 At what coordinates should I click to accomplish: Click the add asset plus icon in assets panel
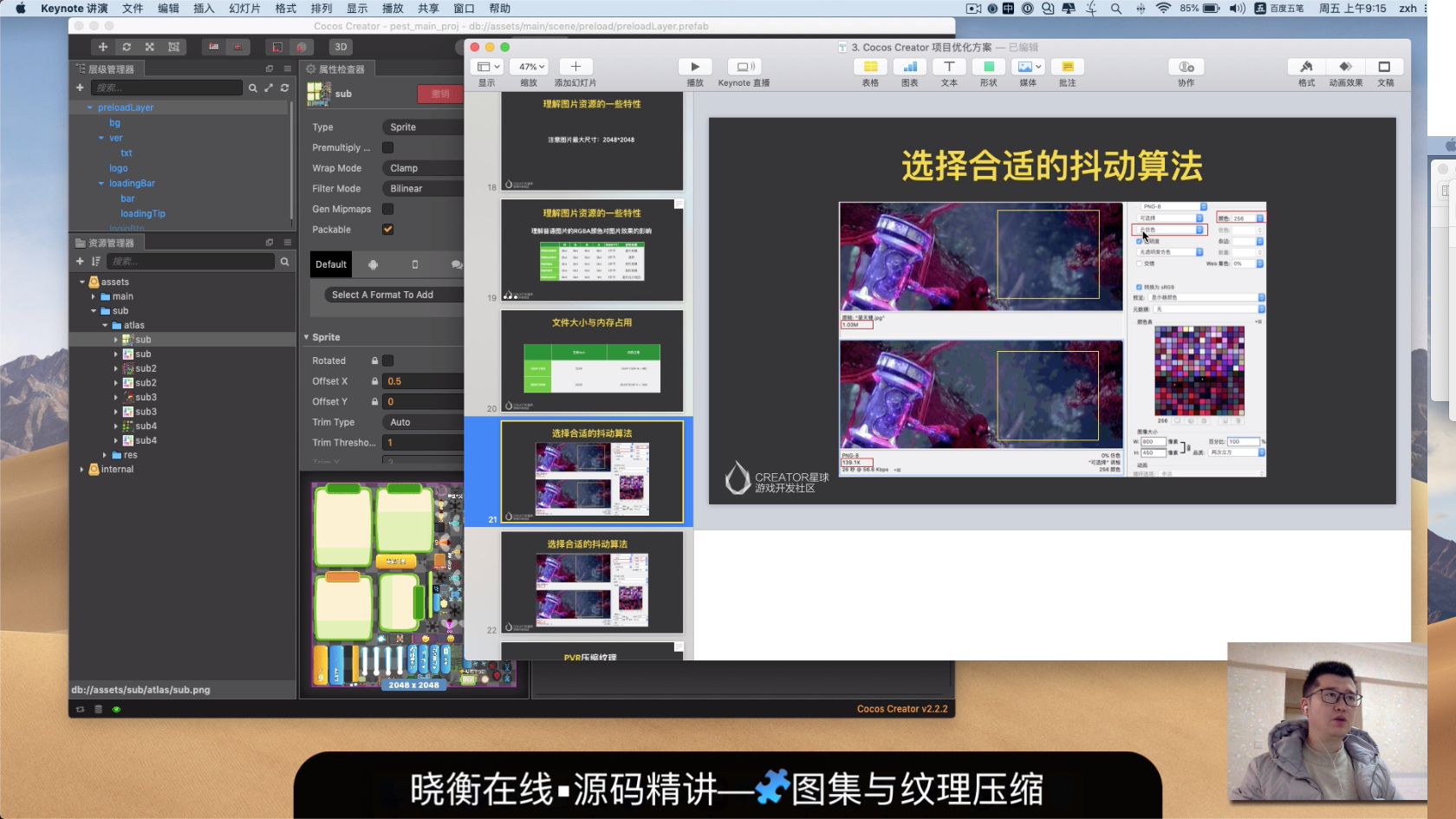[80, 261]
